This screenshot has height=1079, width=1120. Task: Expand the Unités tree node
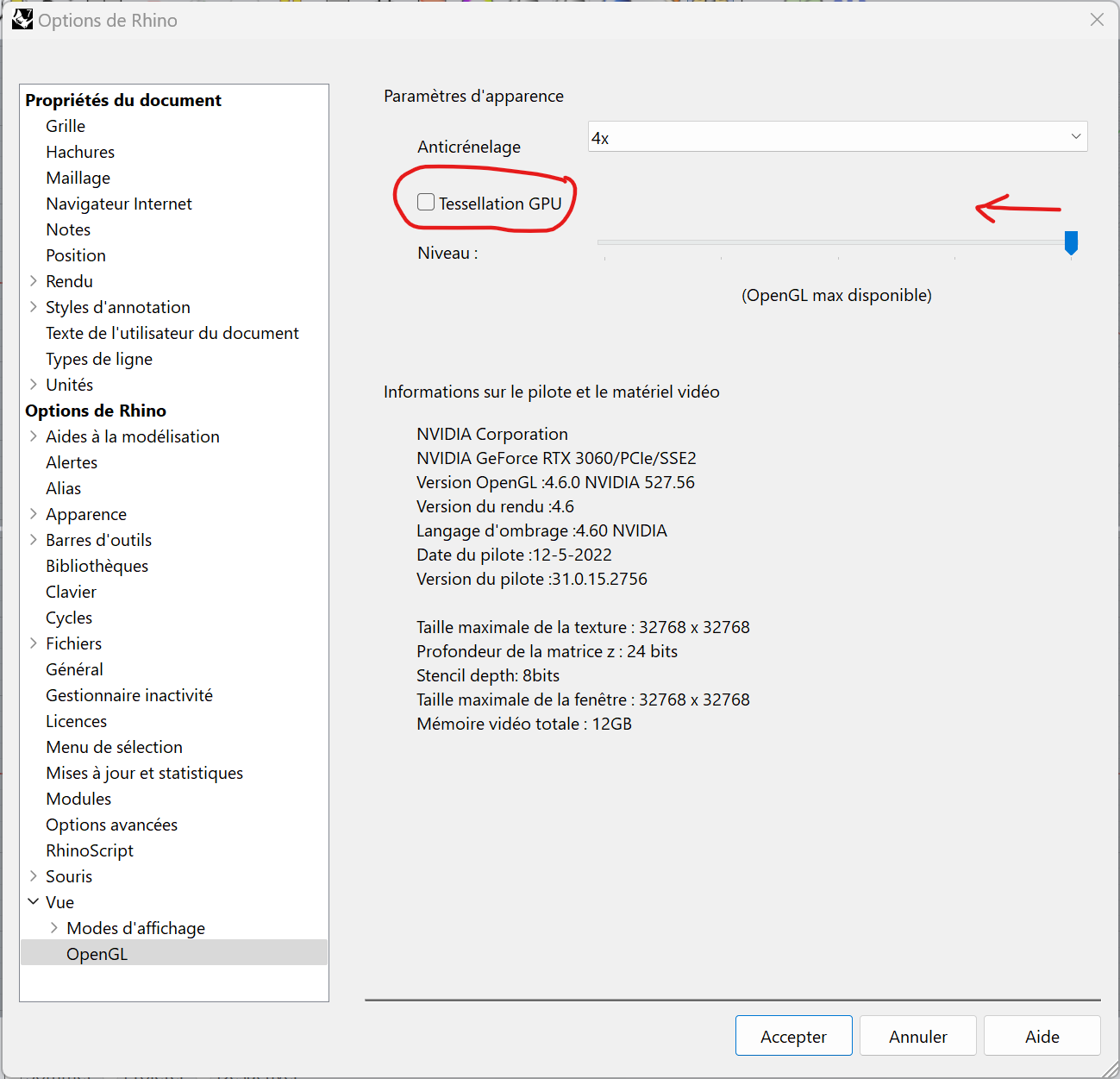[x=33, y=385]
